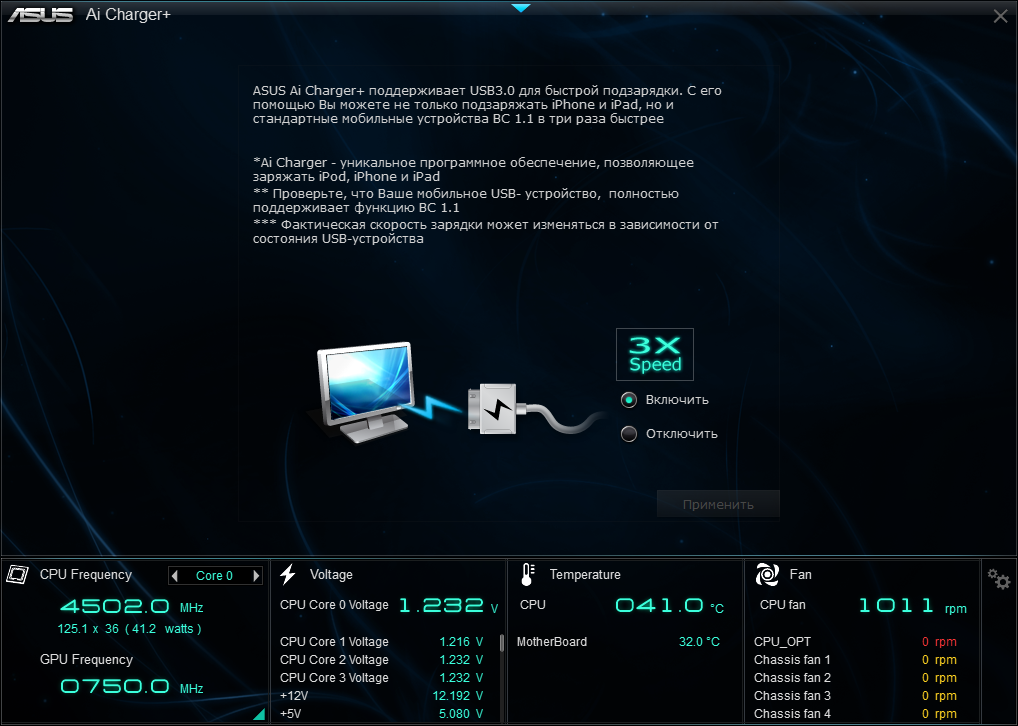Expand the CPU Frequency panel corner triangle
The image size is (1018, 726).
pos(259,714)
